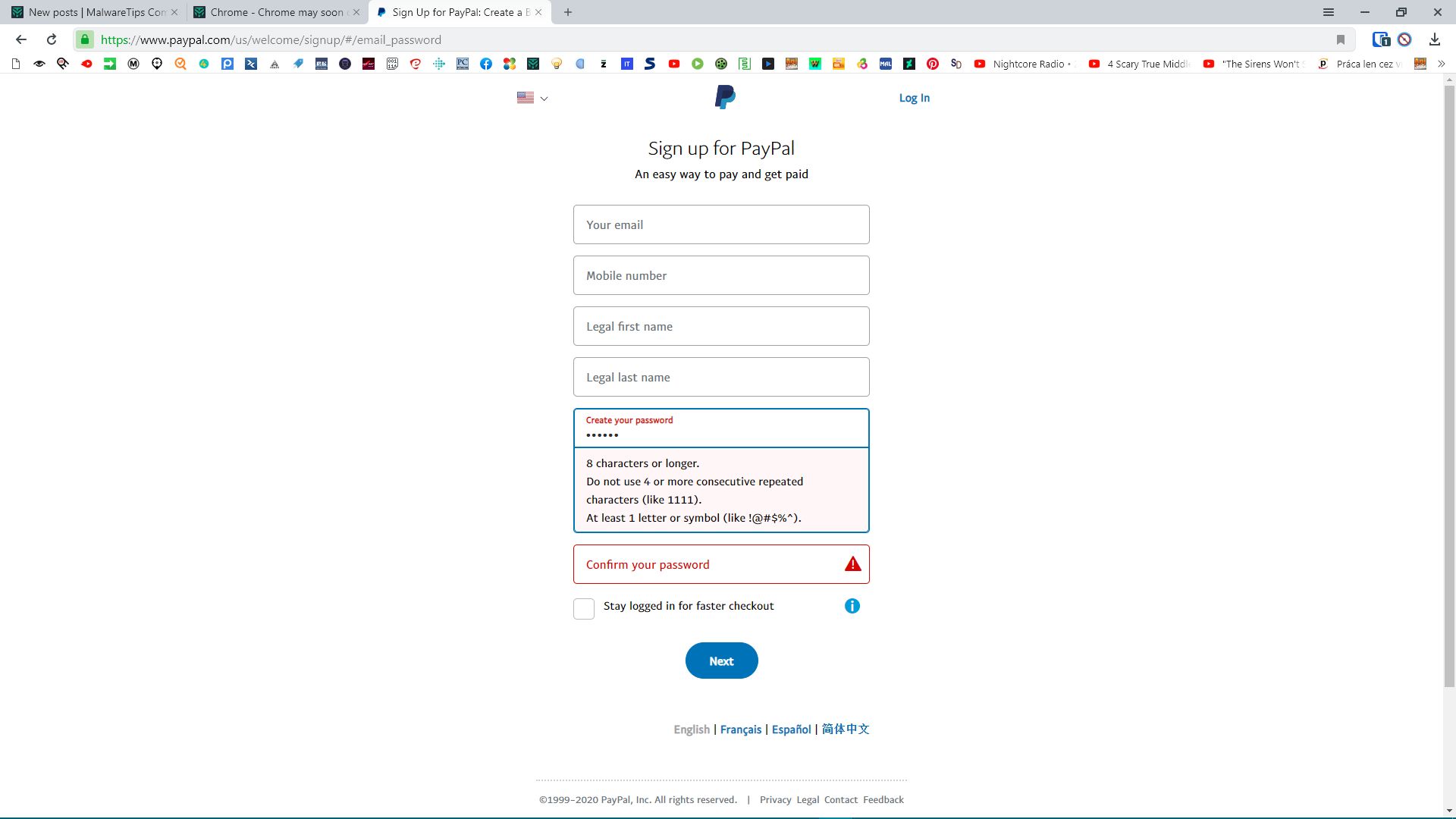Open the Legal footer link
This screenshot has width=1456, height=819.
coord(808,800)
